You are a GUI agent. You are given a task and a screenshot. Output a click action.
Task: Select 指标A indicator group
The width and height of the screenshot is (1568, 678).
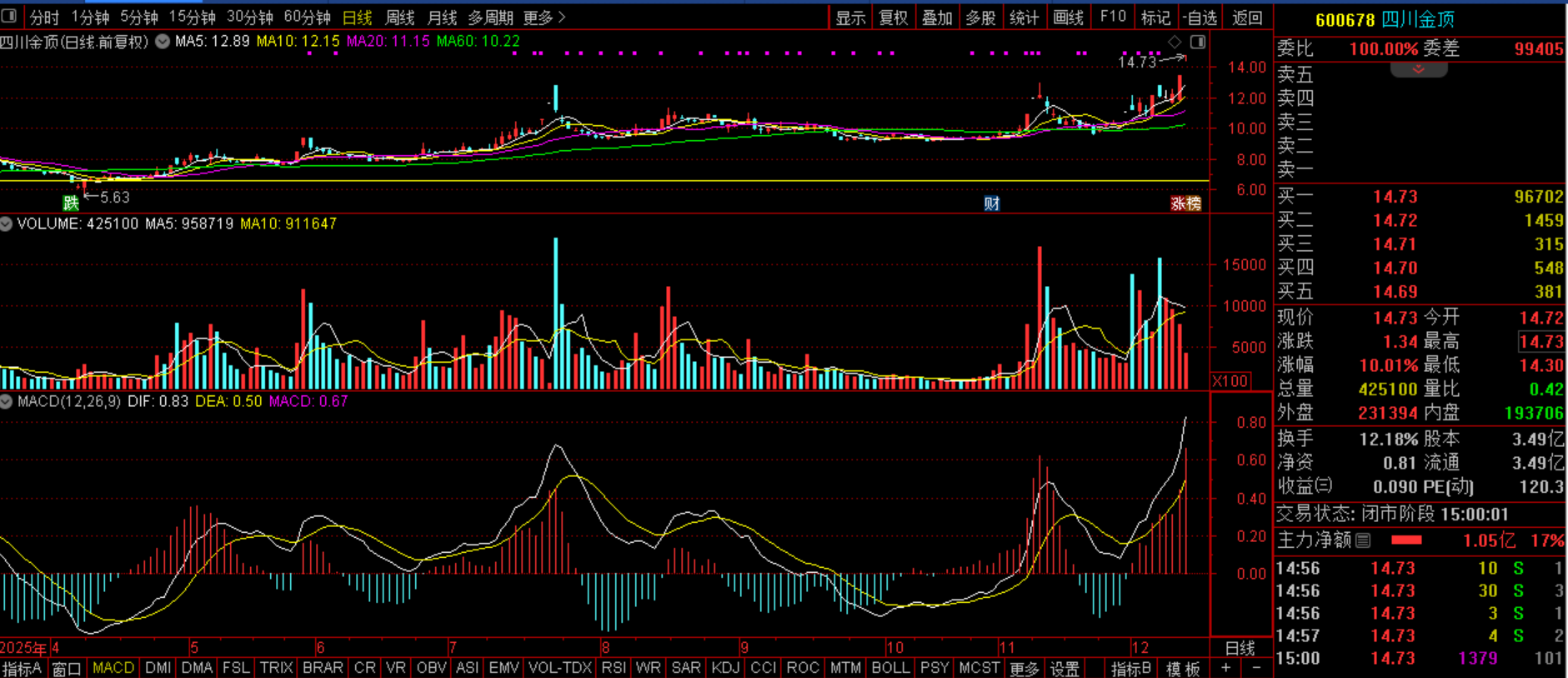[23, 669]
